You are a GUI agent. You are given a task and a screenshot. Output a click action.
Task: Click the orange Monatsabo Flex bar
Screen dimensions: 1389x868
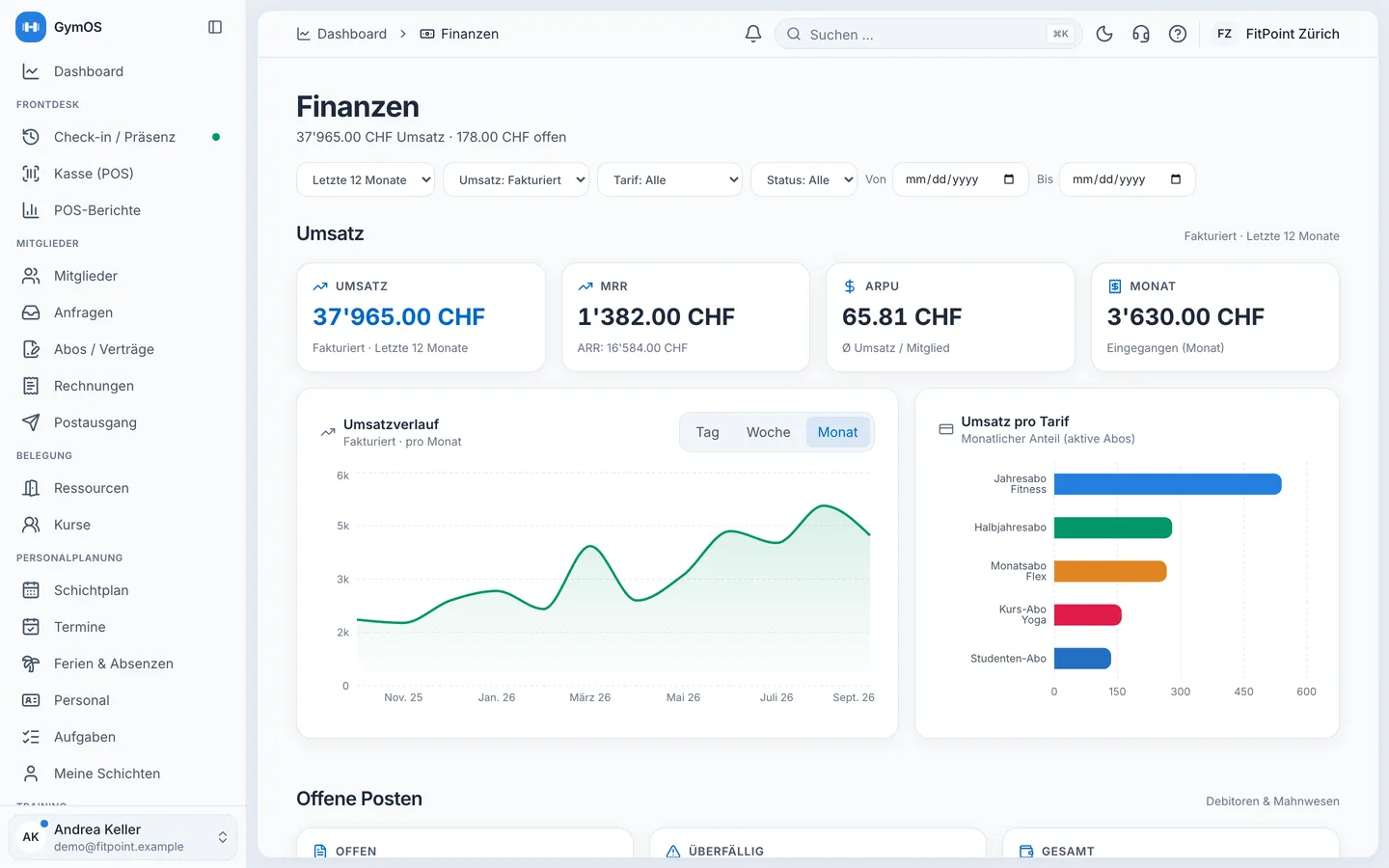tap(1110, 571)
